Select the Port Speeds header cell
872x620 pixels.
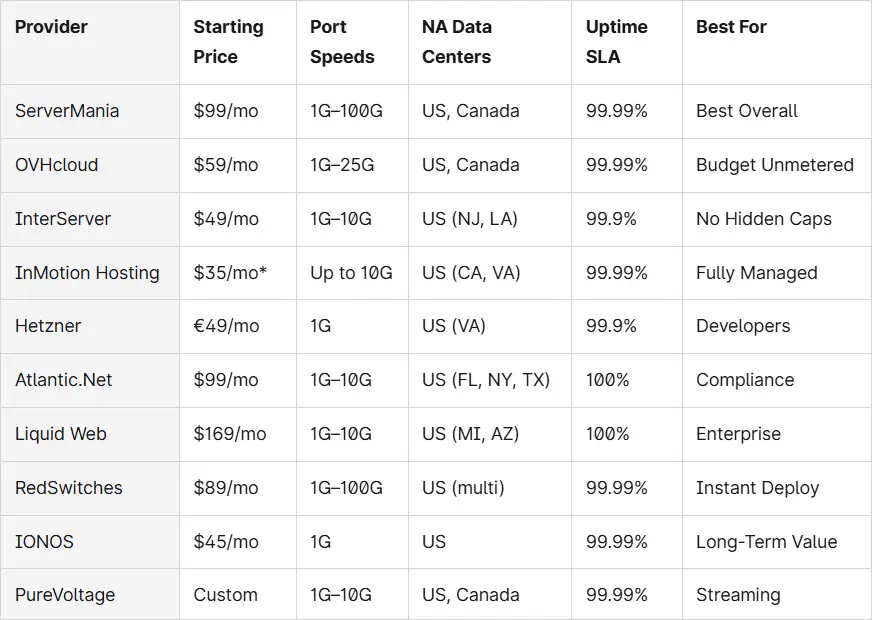pos(342,42)
